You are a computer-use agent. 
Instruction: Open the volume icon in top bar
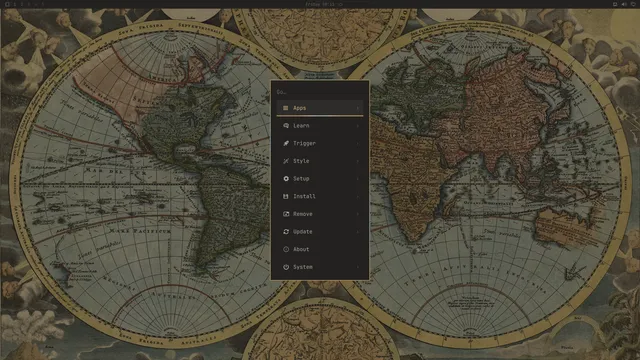(x=624, y=4)
